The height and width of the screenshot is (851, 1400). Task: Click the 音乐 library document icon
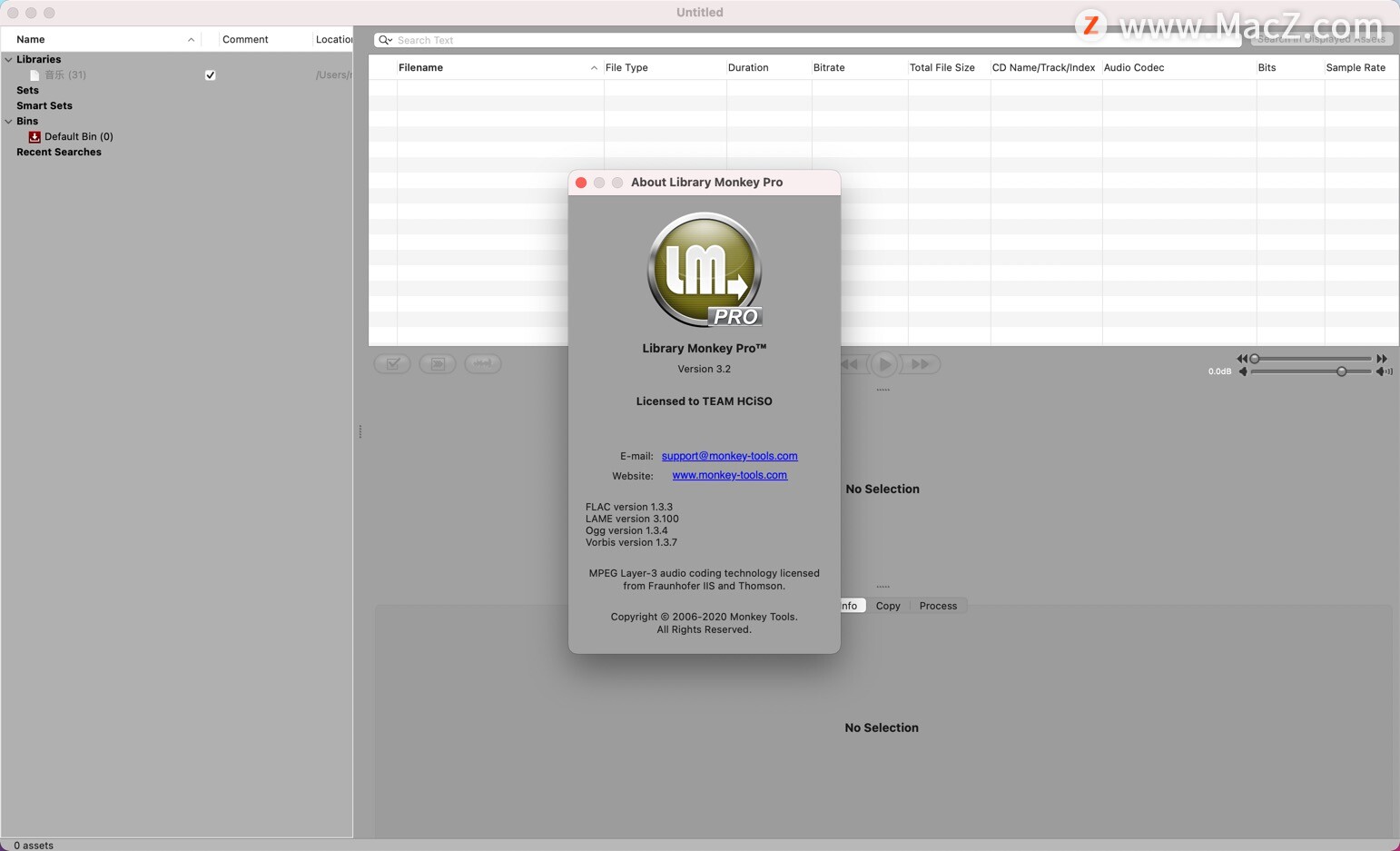[x=35, y=75]
